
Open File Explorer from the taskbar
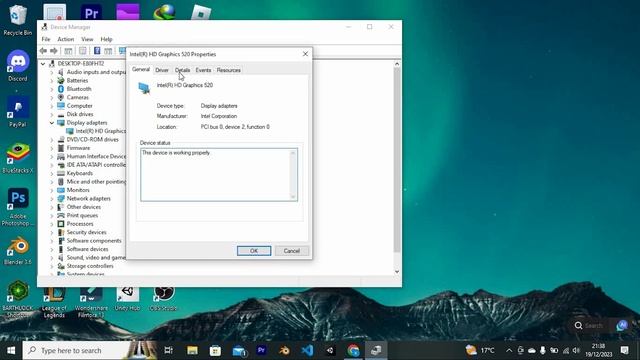click(x=192, y=350)
